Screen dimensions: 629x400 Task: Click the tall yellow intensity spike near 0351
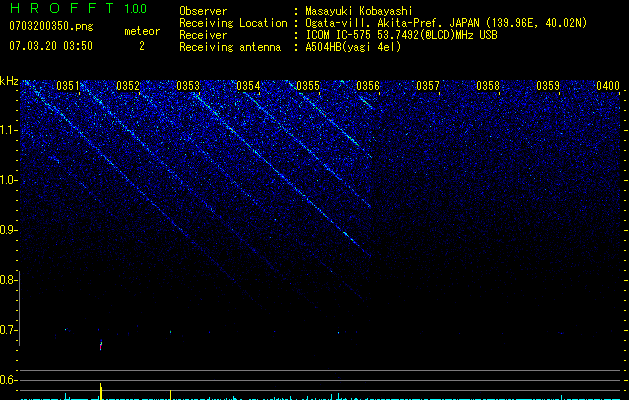tap(101, 391)
